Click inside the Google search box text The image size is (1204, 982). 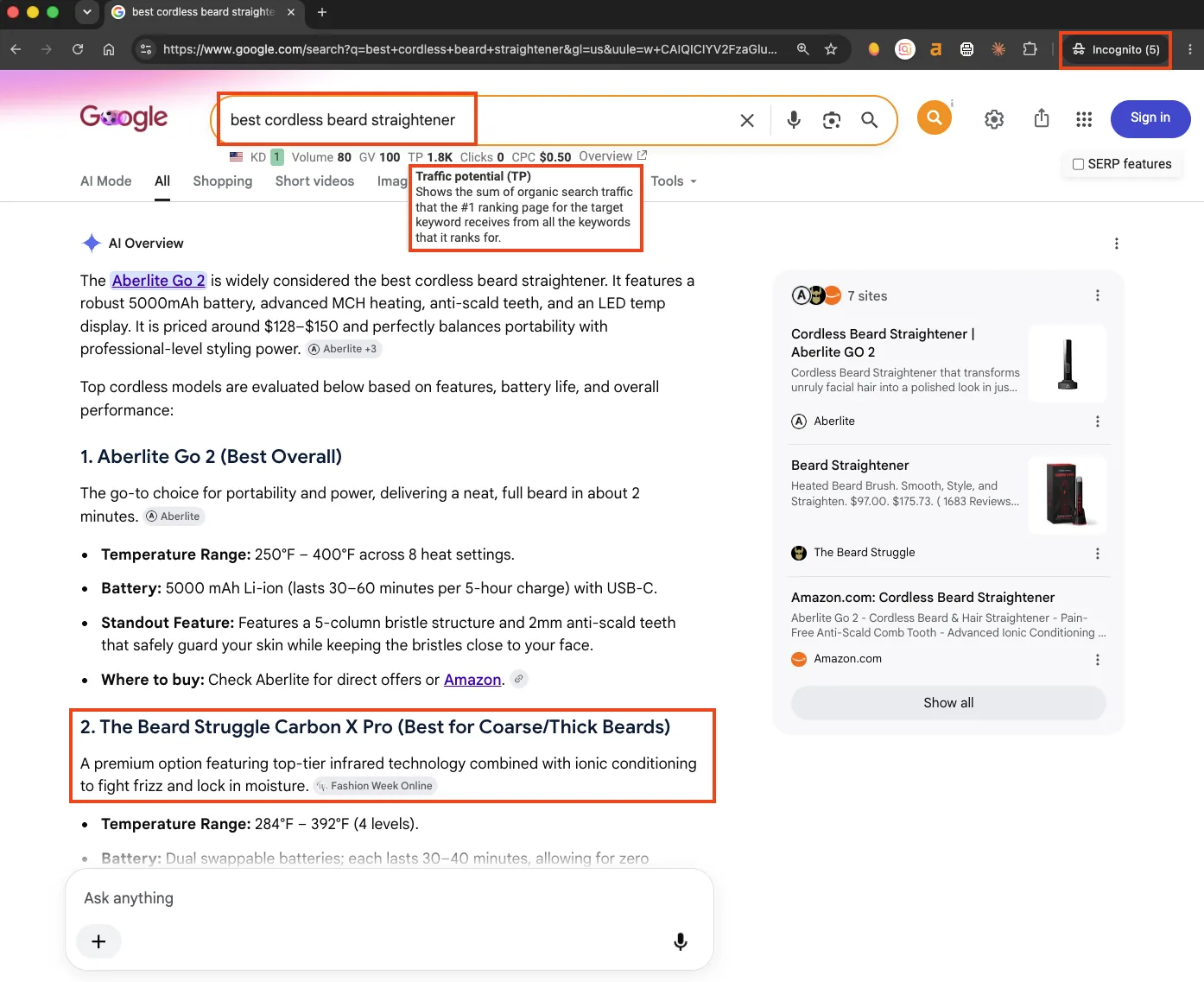(x=343, y=120)
